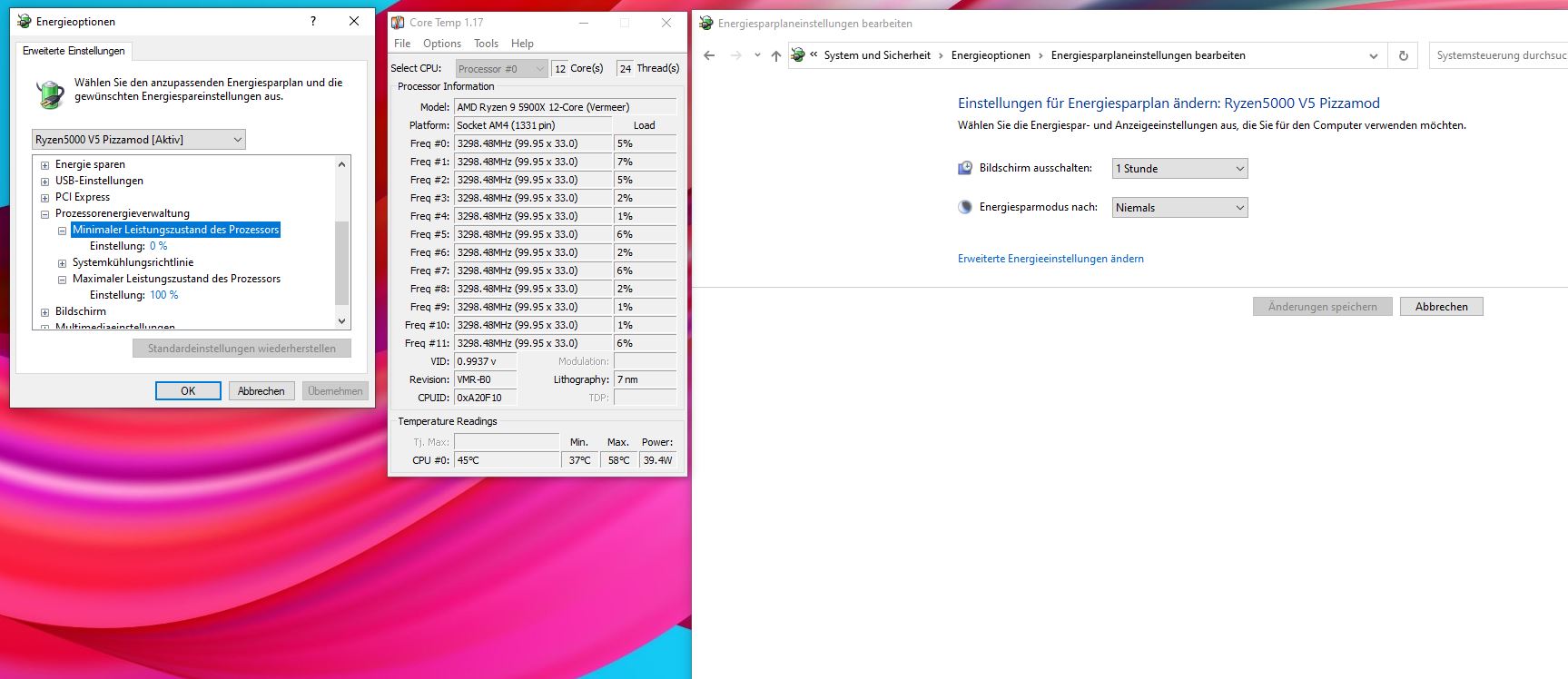Click the scroll up arrow in settings tree
This screenshot has width=1568, height=679.
(341, 164)
